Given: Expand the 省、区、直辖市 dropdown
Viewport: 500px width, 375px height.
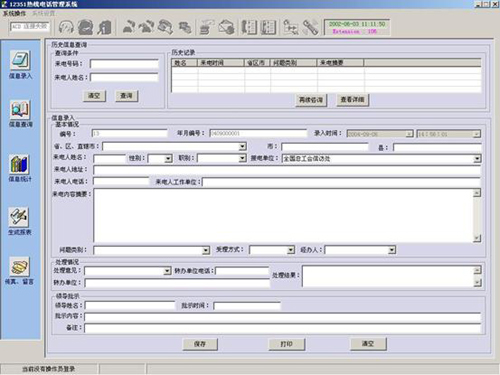Looking at the screenshot, I should (243, 146).
